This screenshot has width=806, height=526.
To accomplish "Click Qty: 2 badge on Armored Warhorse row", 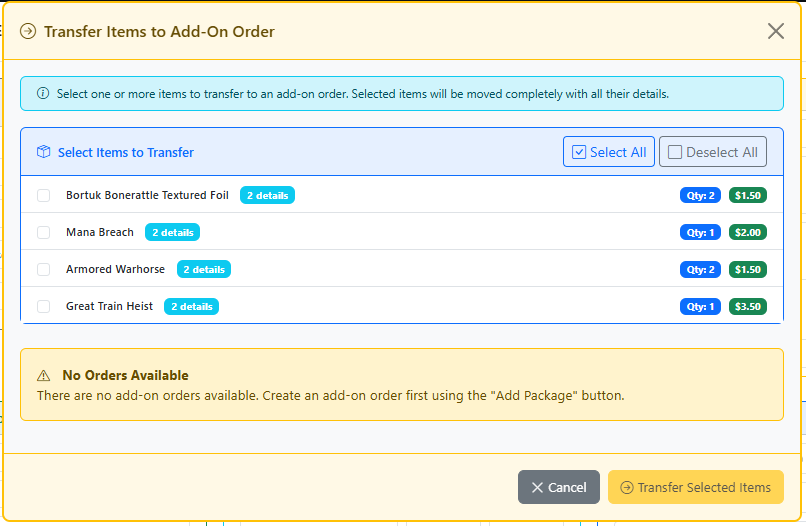I will click(700, 269).
